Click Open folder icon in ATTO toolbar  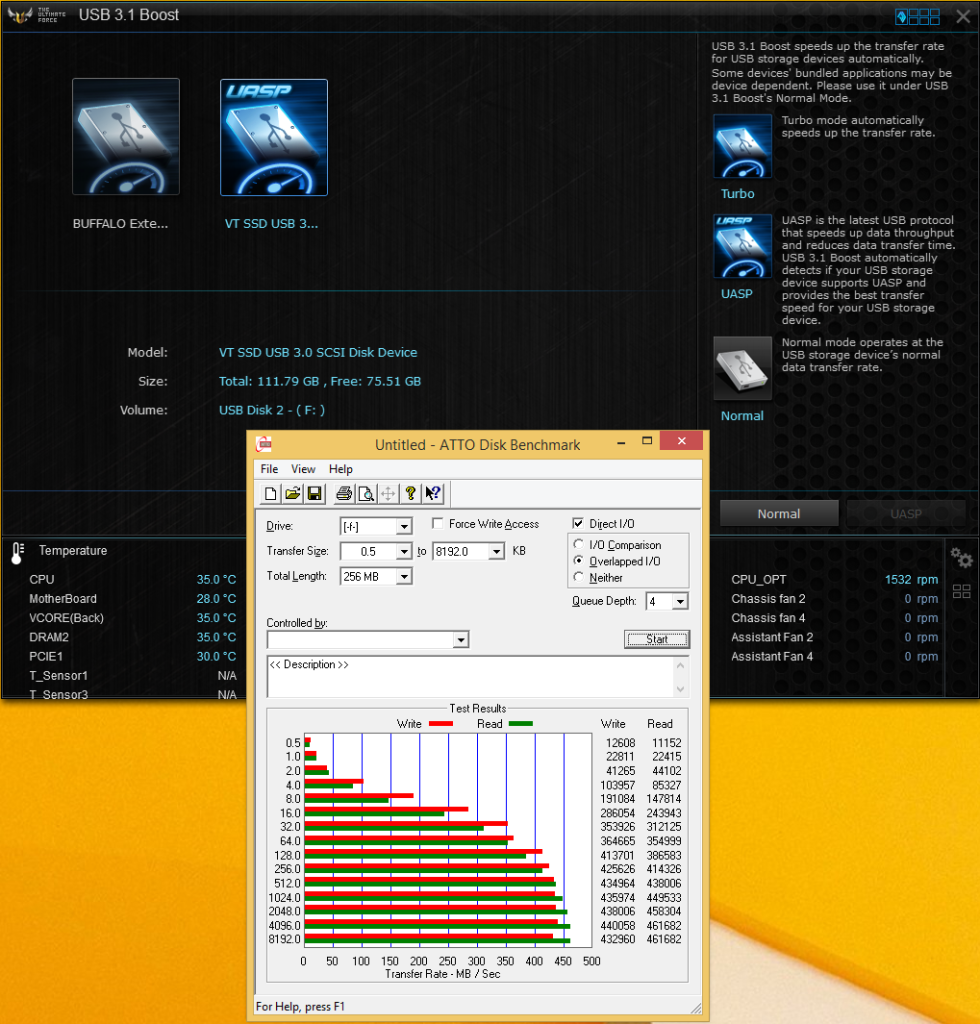[292, 494]
